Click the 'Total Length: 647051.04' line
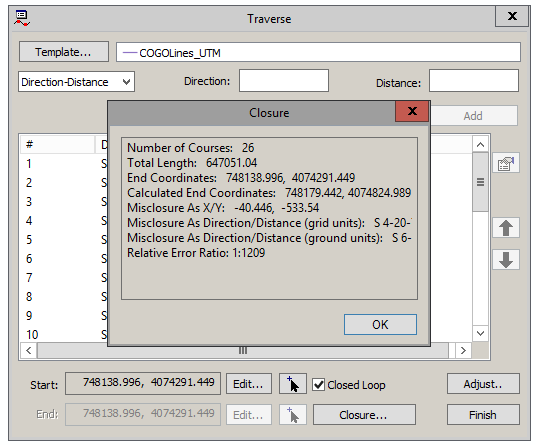Image resolution: width=536 pixels, height=445 pixels. (192, 163)
